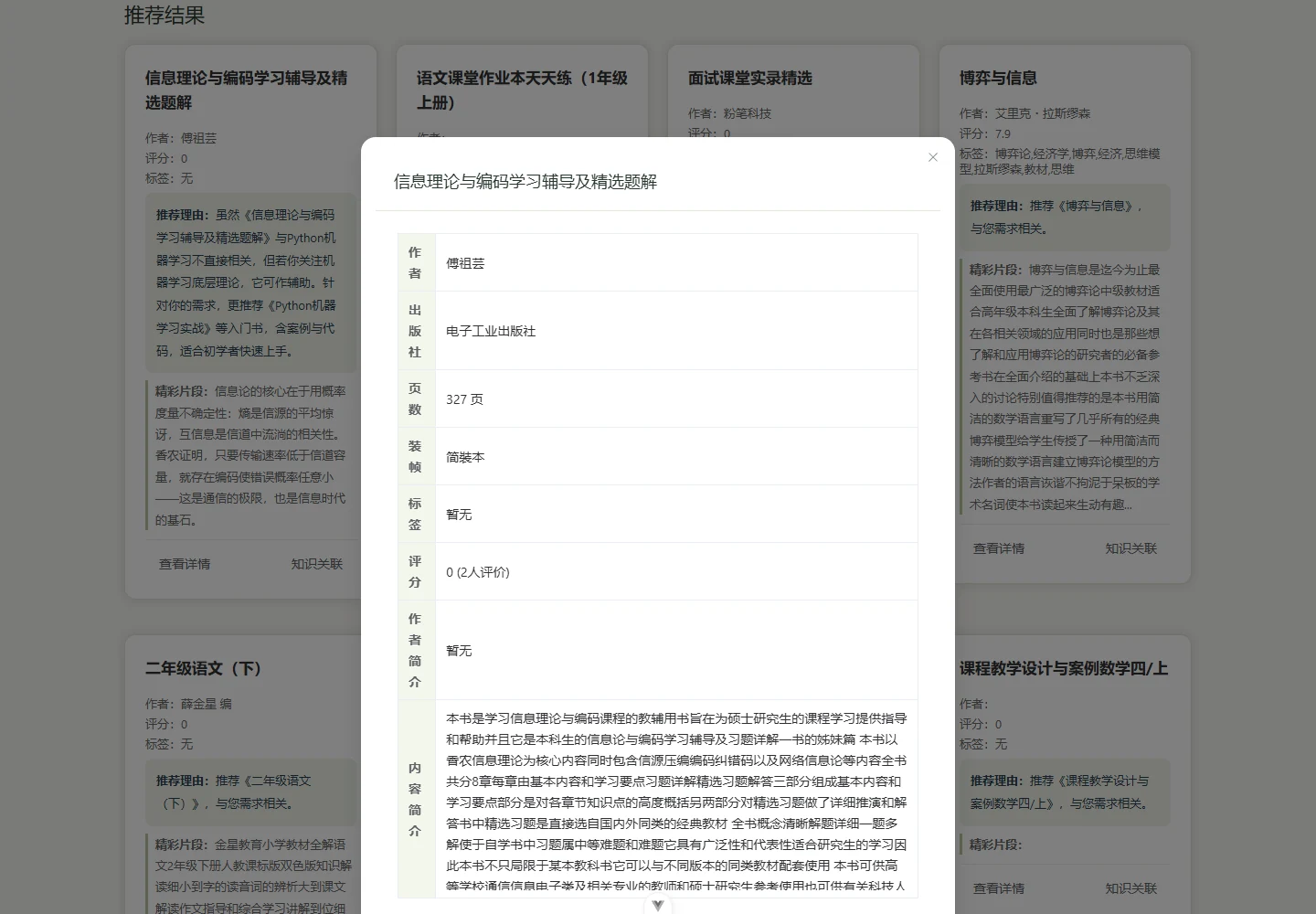1316x914 pixels.
Task: Click the author line 薛金星 编 on the 二年级语文 card
Action: point(188,704)
